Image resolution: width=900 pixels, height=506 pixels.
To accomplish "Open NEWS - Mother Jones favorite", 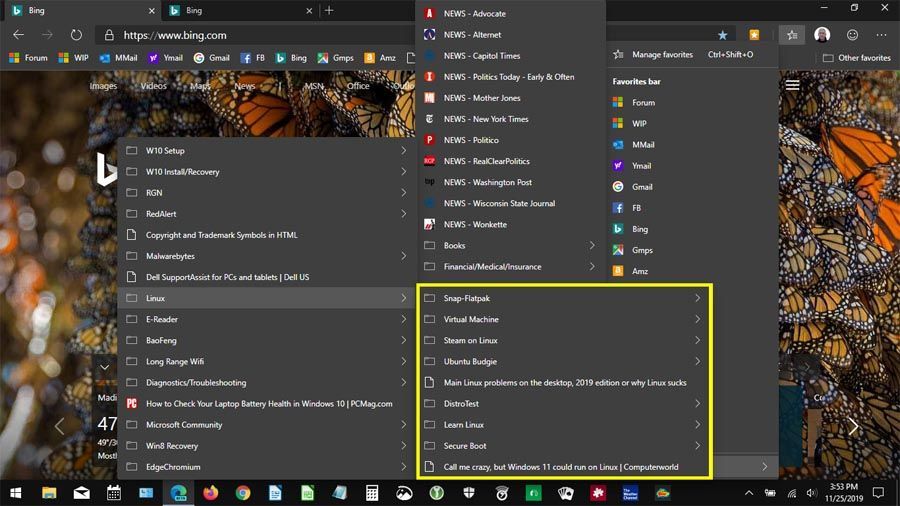I will [x=511, y=98].
